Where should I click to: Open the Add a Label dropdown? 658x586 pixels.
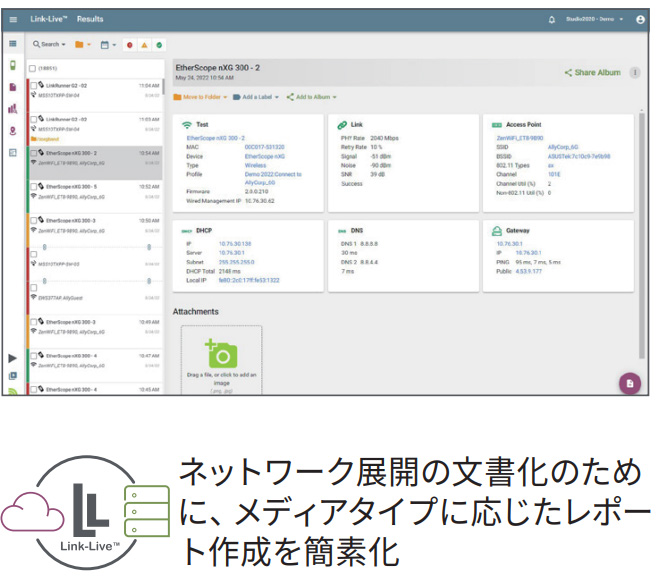(x=256, y=97)
